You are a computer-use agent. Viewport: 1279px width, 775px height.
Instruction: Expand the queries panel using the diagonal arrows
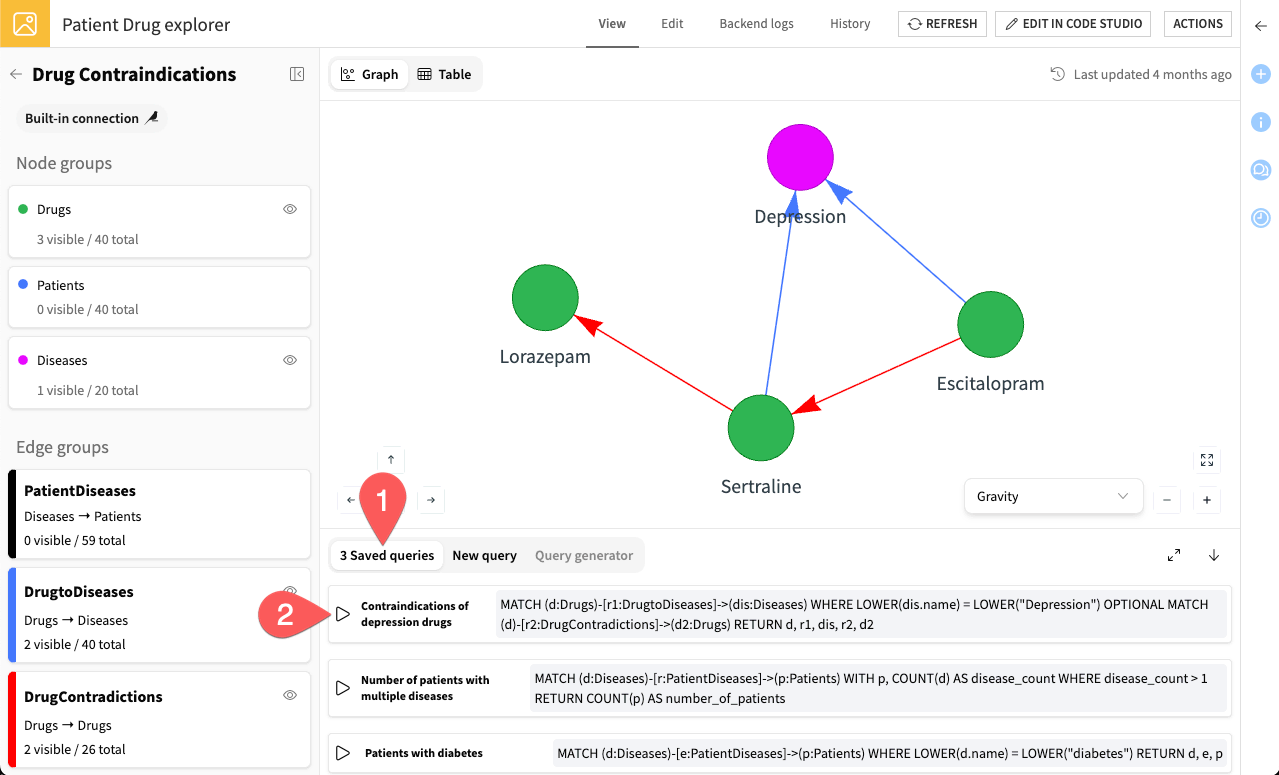click(x=1174, y=554)
